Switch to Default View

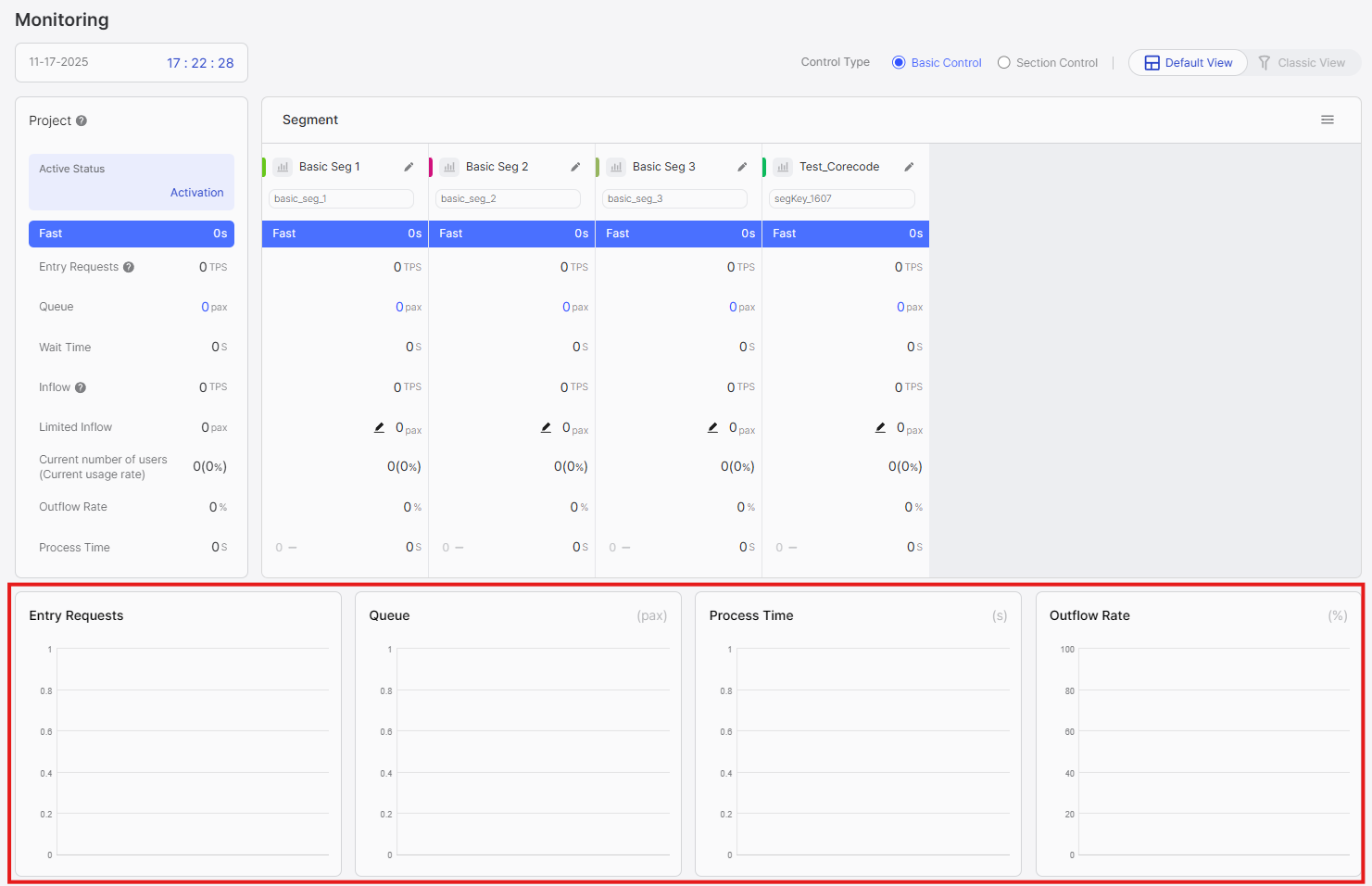[x=1188, y=62]
